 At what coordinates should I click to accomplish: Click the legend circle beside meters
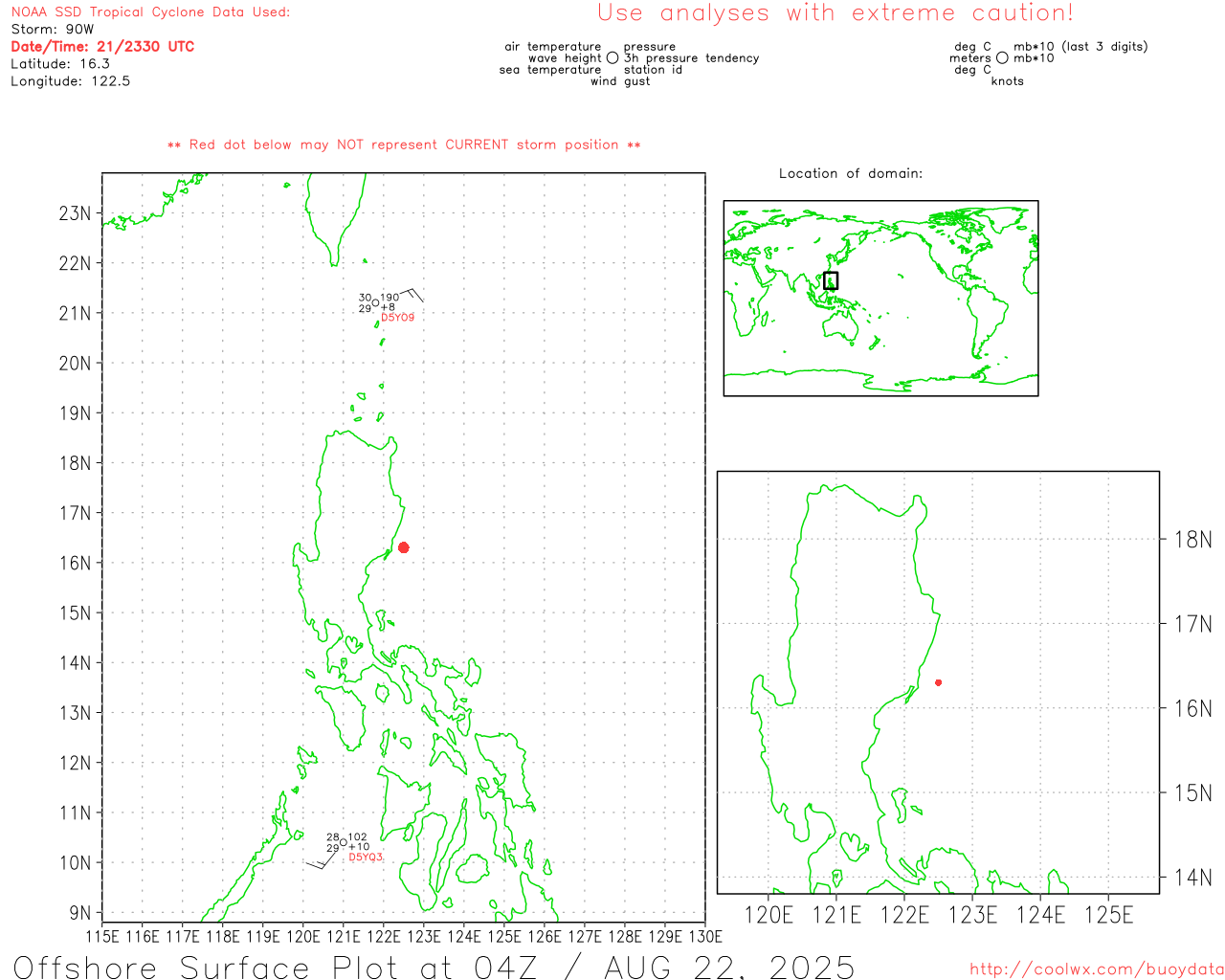1002,58
